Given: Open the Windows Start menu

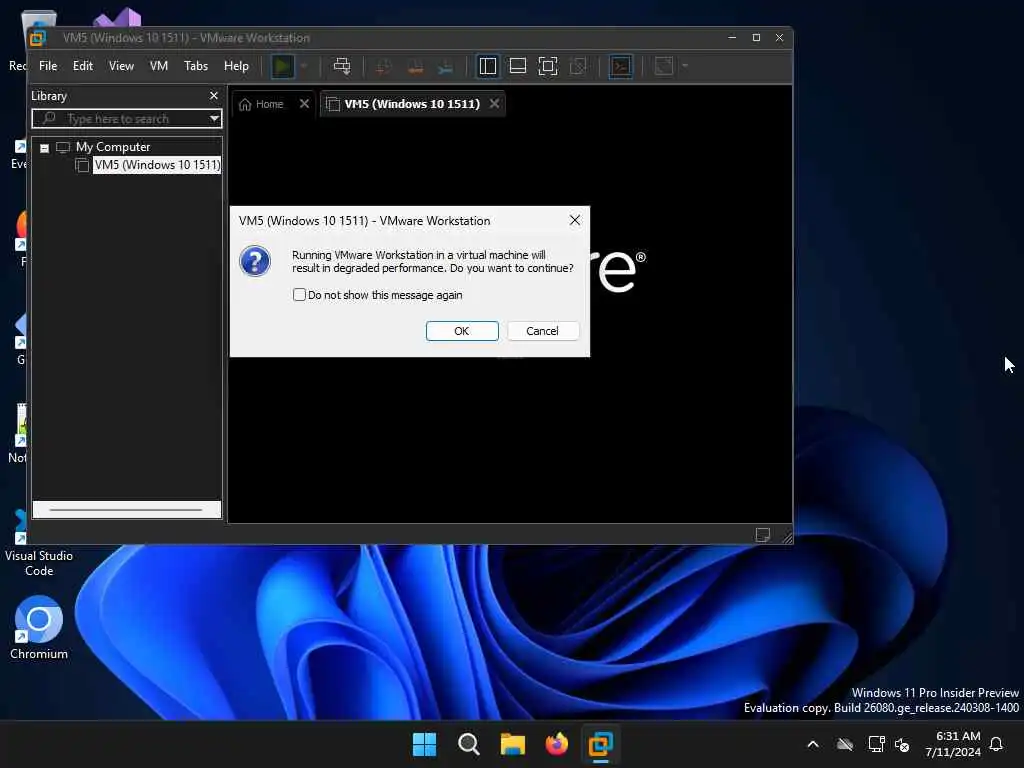Looking at the screenshot, I should tap(424, 744).
